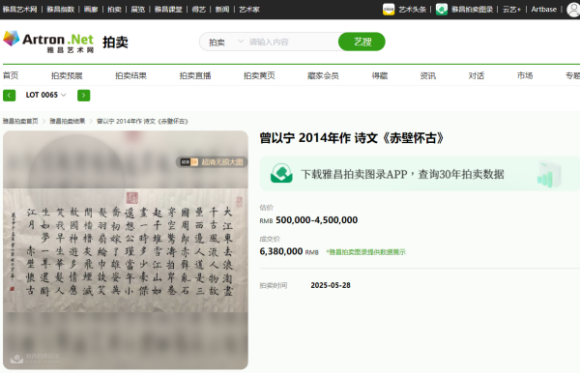Viewport: 580px width, 373px height.
Task: Click the 雅昌艺术网 link in top bar
Action: [20, 9]
